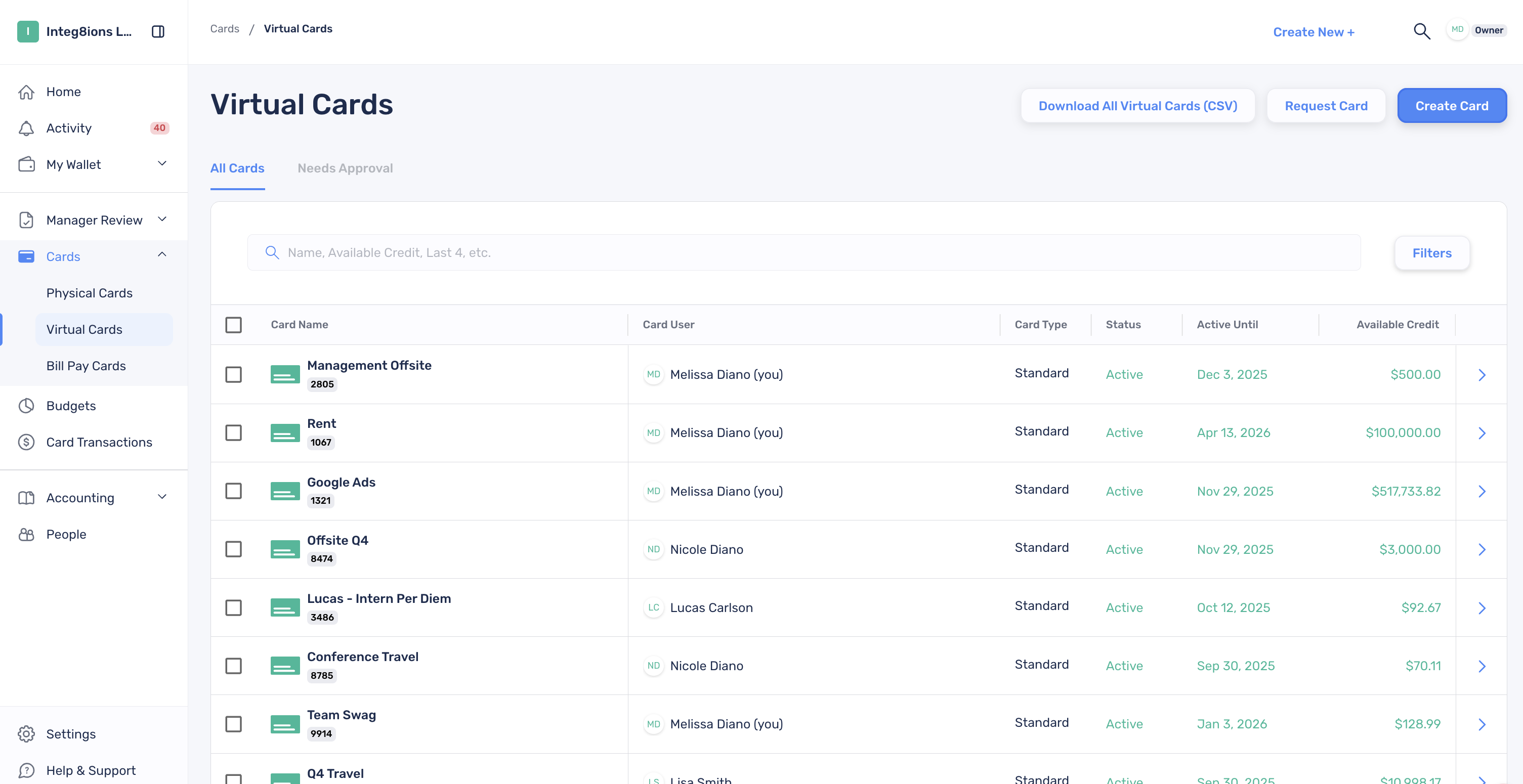
Task: Sort by Available Credit column header
Action: tap(1397, 324)
